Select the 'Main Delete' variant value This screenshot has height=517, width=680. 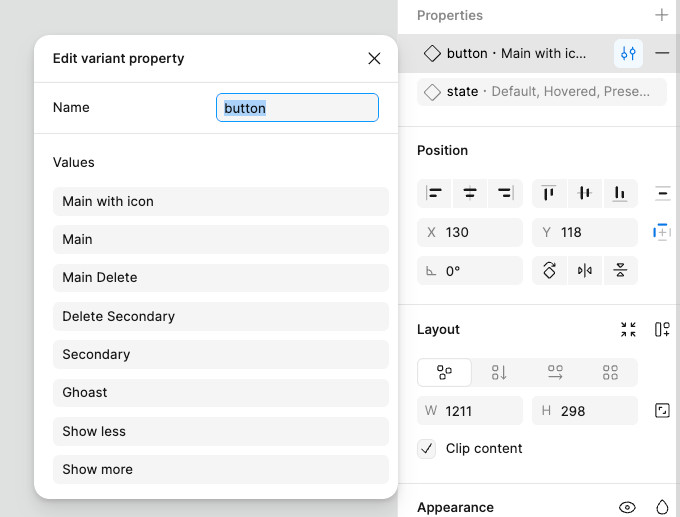click(x=220, y=277)
